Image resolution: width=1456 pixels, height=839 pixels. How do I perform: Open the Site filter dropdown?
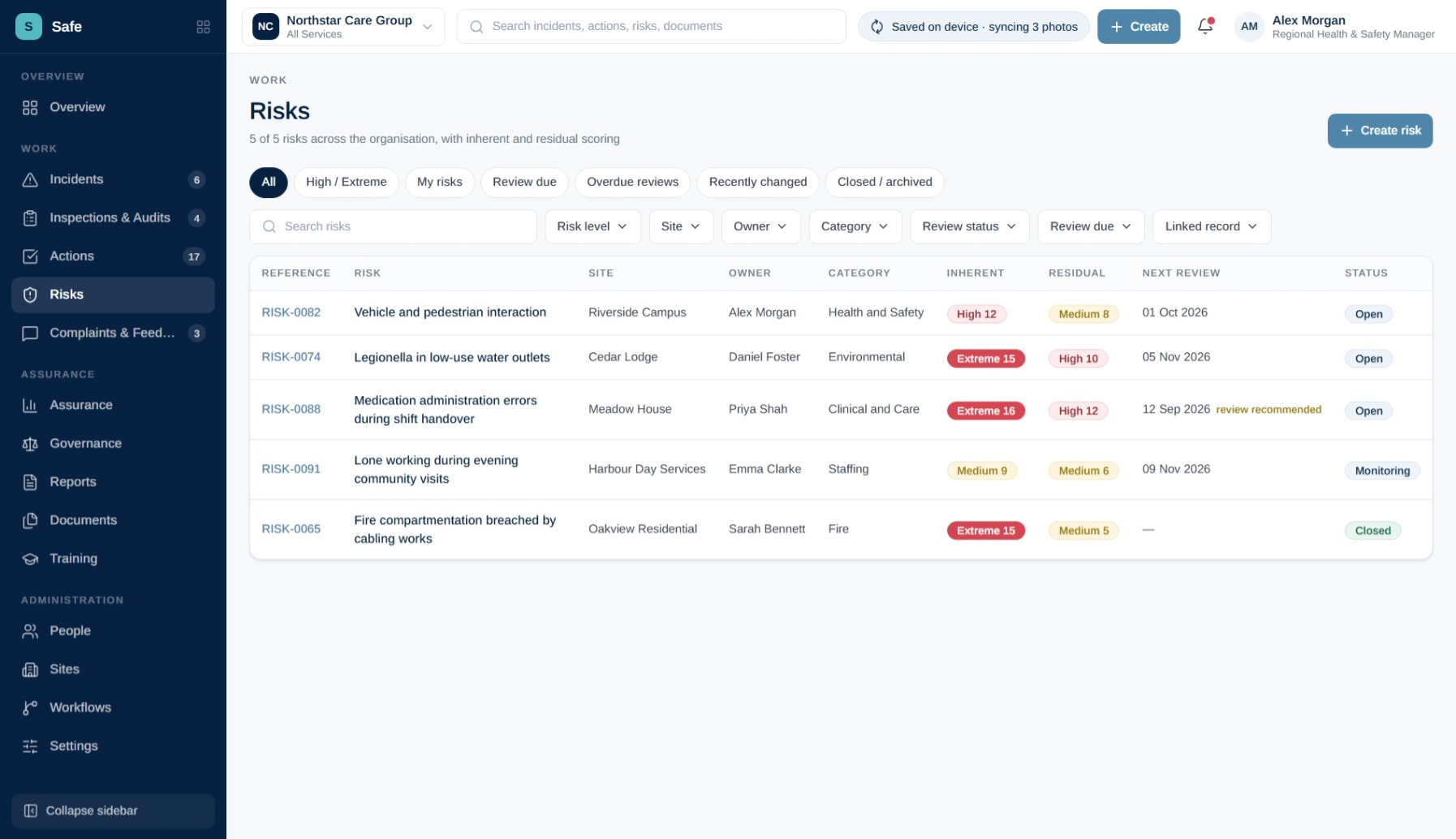click(681, 226)
